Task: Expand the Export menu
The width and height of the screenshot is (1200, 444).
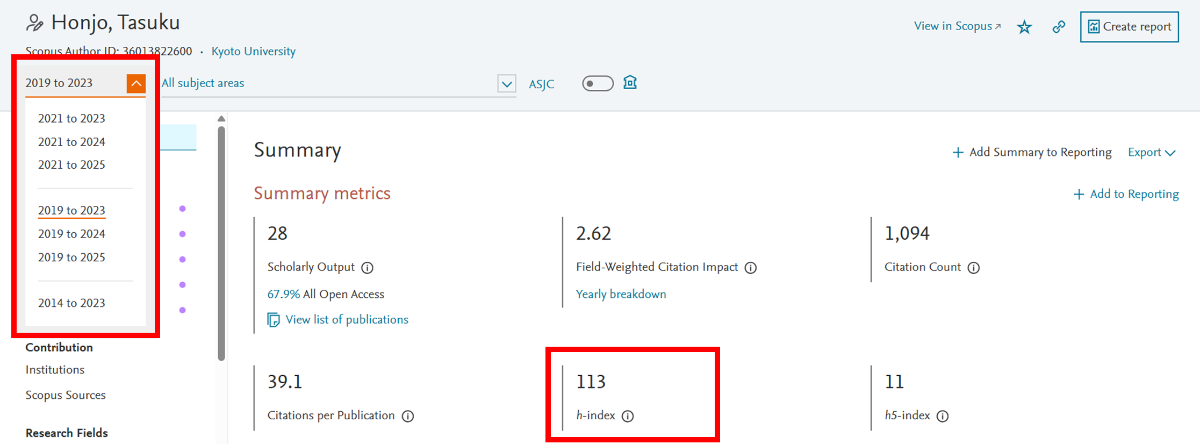Action: pos(1151,153)
